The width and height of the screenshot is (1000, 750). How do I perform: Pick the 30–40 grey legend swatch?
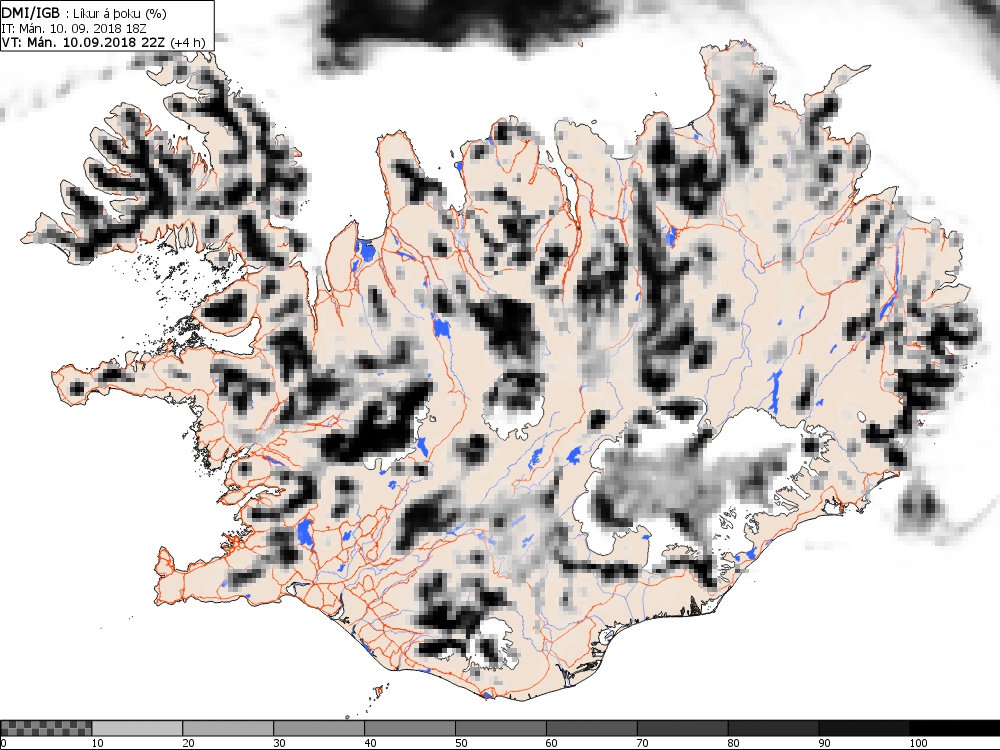tap(319, 728)
